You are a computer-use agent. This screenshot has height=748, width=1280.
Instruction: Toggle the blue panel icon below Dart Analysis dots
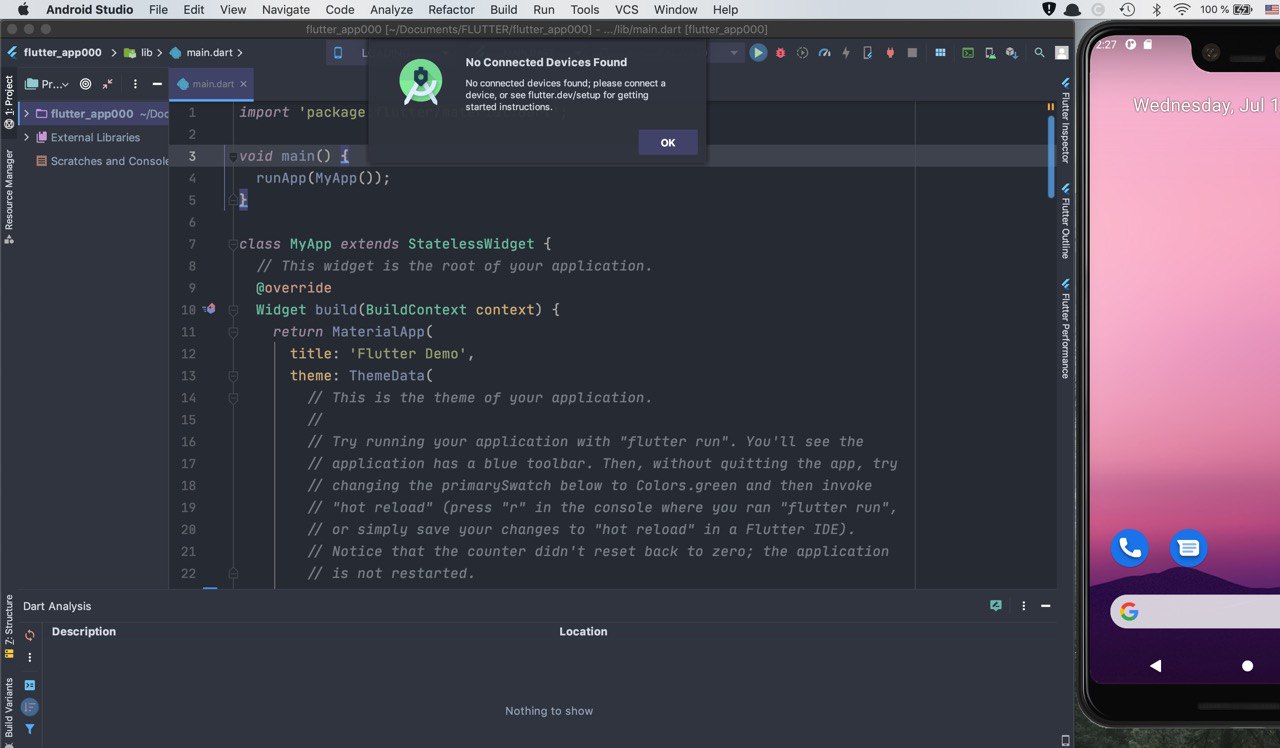pos(30,685)
